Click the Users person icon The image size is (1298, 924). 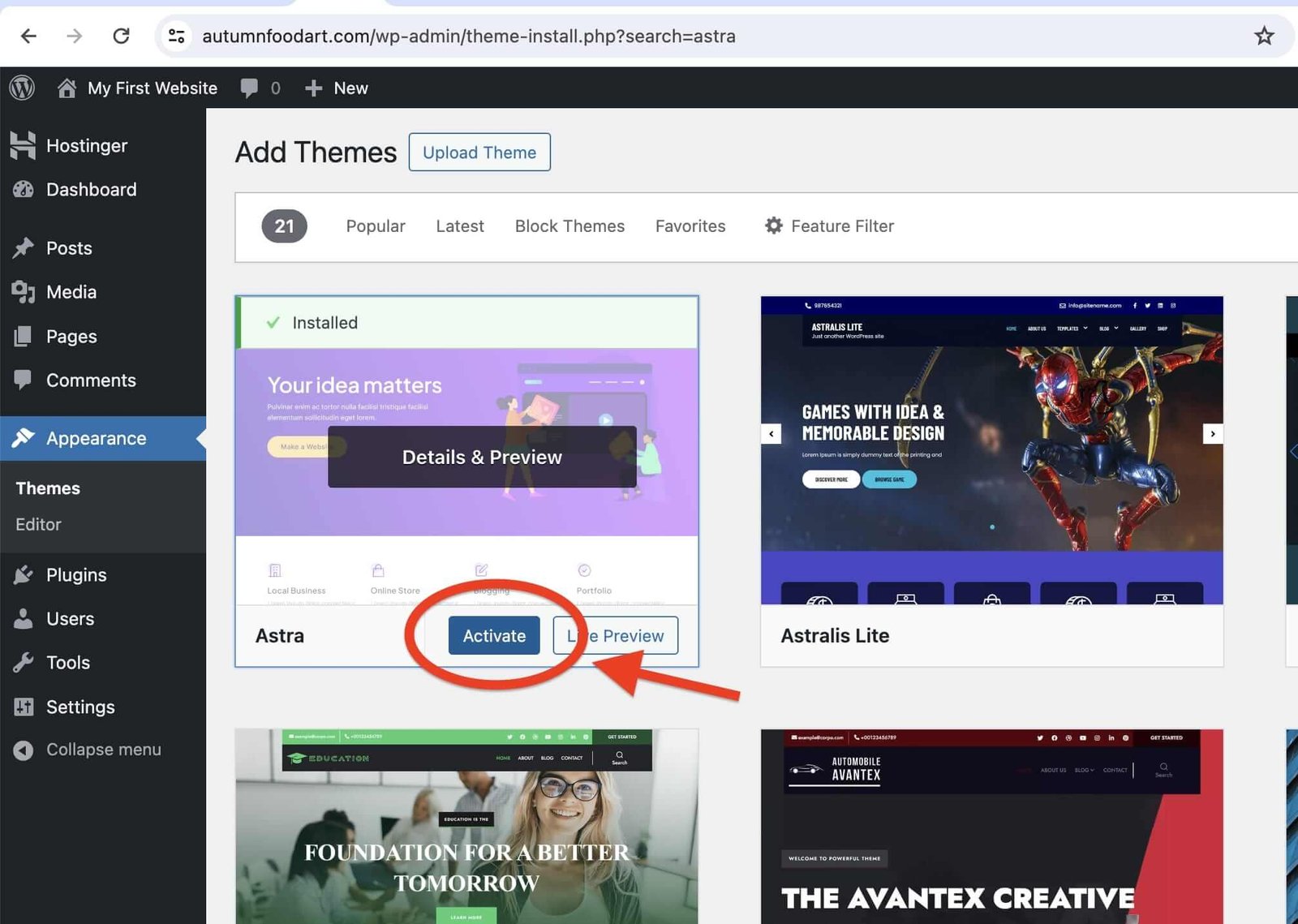coord(24,618)
